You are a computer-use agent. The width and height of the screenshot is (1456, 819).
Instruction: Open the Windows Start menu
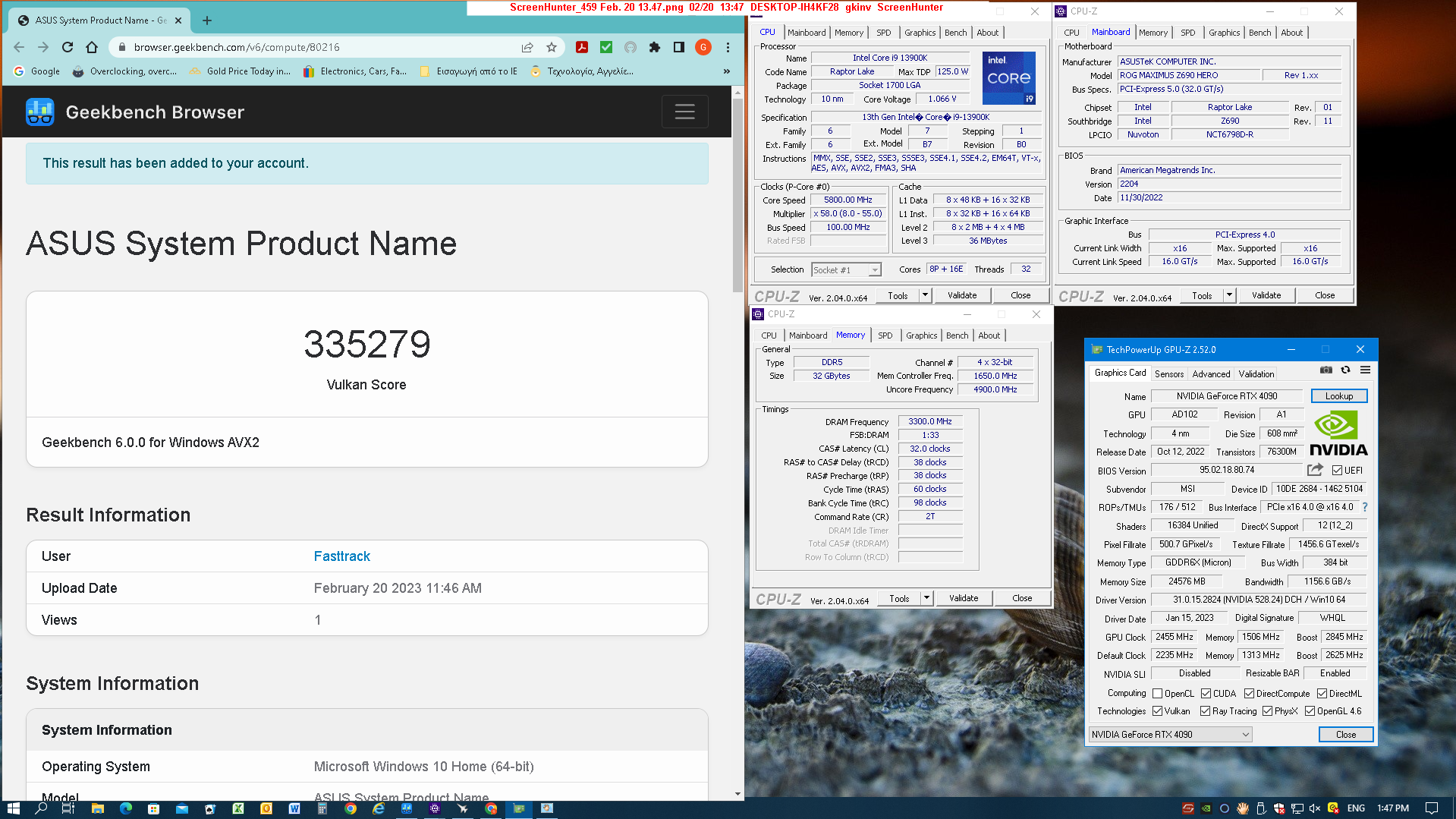coord(13,808)
